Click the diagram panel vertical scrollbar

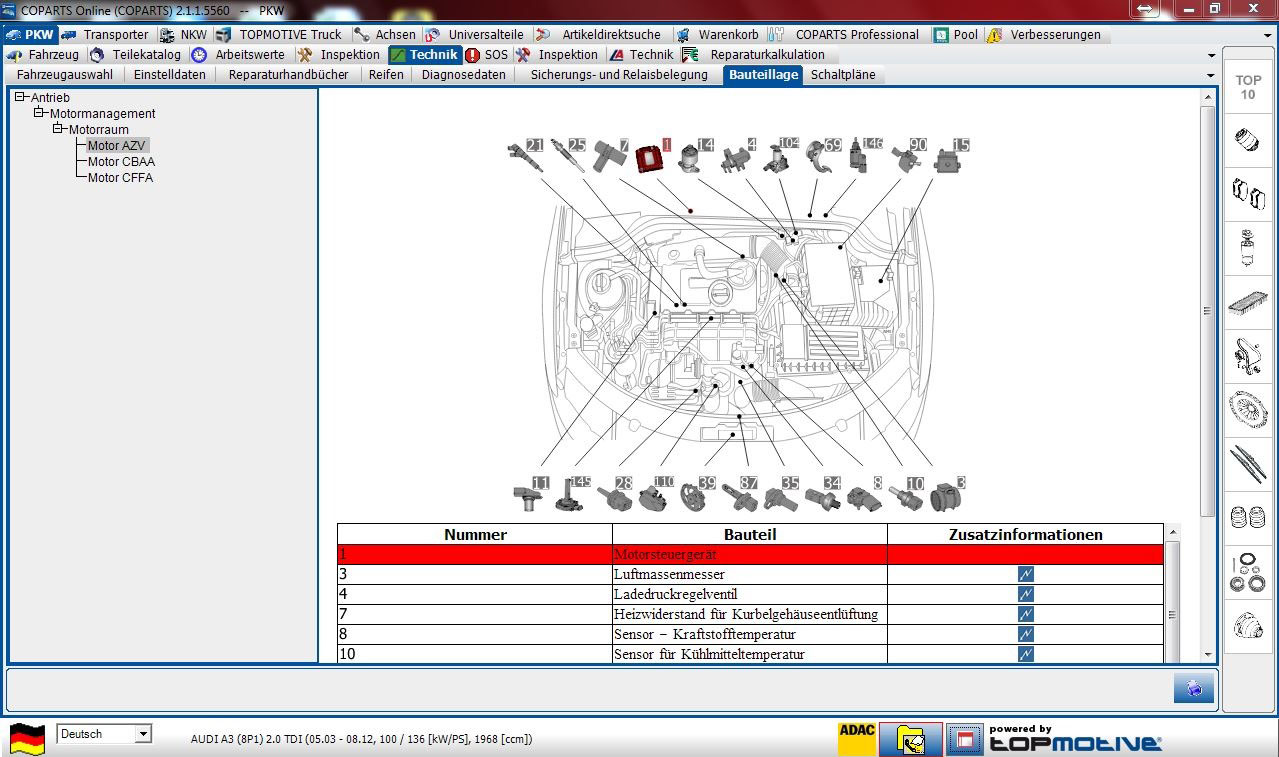(x=1207, y=310)
